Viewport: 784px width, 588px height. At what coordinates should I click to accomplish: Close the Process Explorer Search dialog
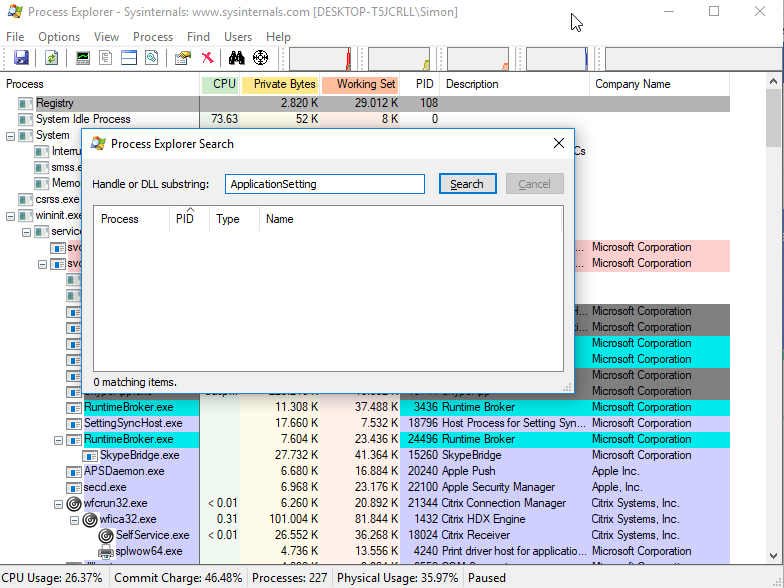[559, 144]
